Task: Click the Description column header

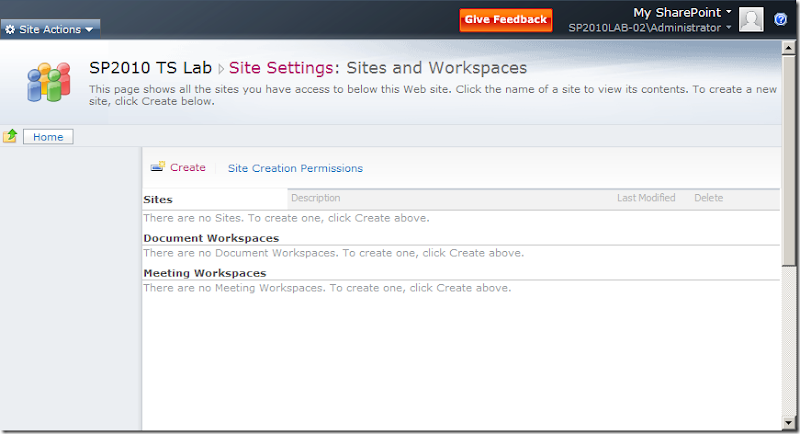Action: (x=315, y=198)
